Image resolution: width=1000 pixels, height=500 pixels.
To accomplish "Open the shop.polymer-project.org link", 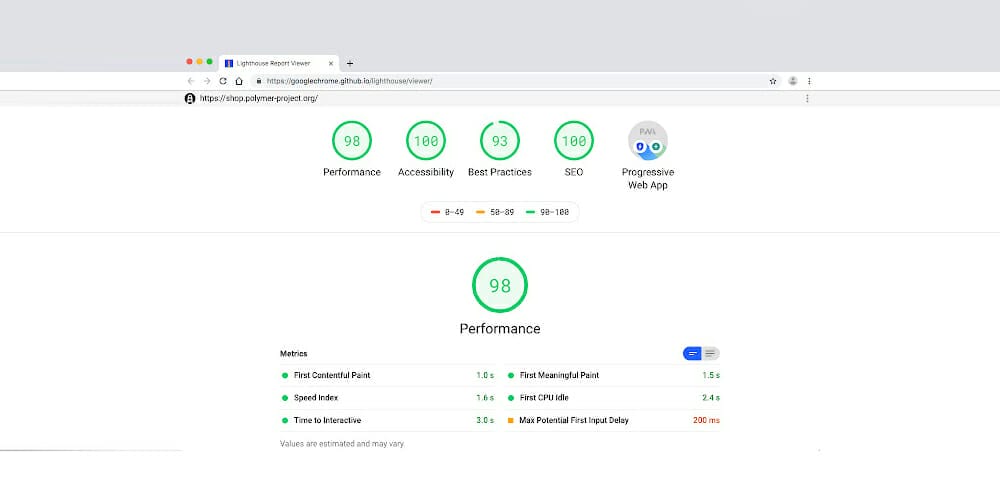I will point(258,98).
